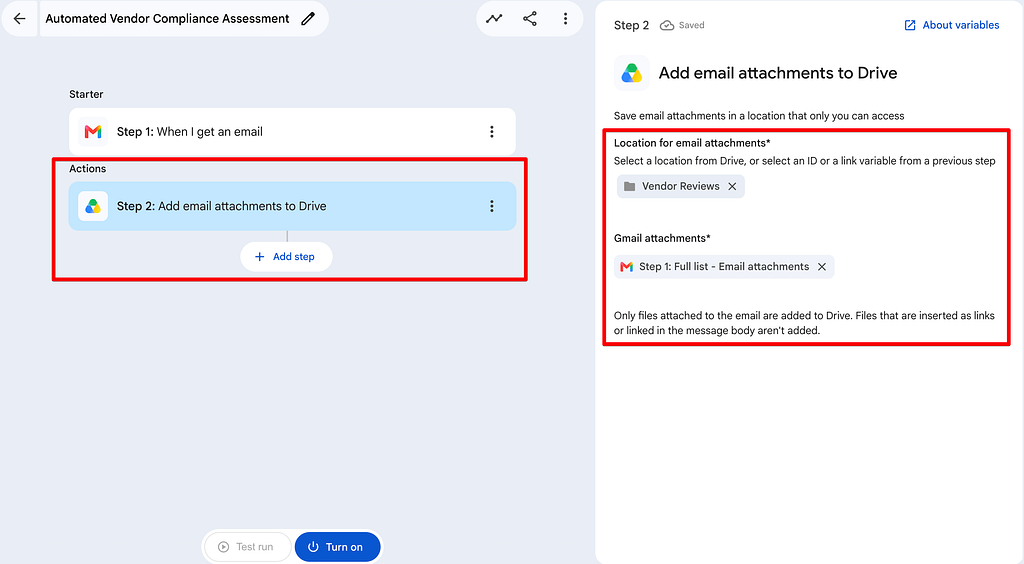The image size is (1024, 564).
Task: Select the Step 1 Email attachments chip
Action: tap(724, 266)
